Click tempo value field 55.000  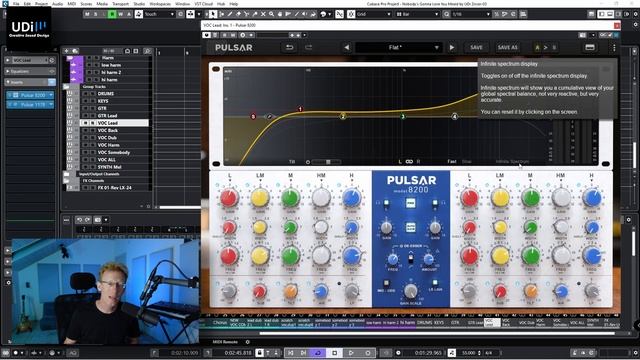click(469, 353)
